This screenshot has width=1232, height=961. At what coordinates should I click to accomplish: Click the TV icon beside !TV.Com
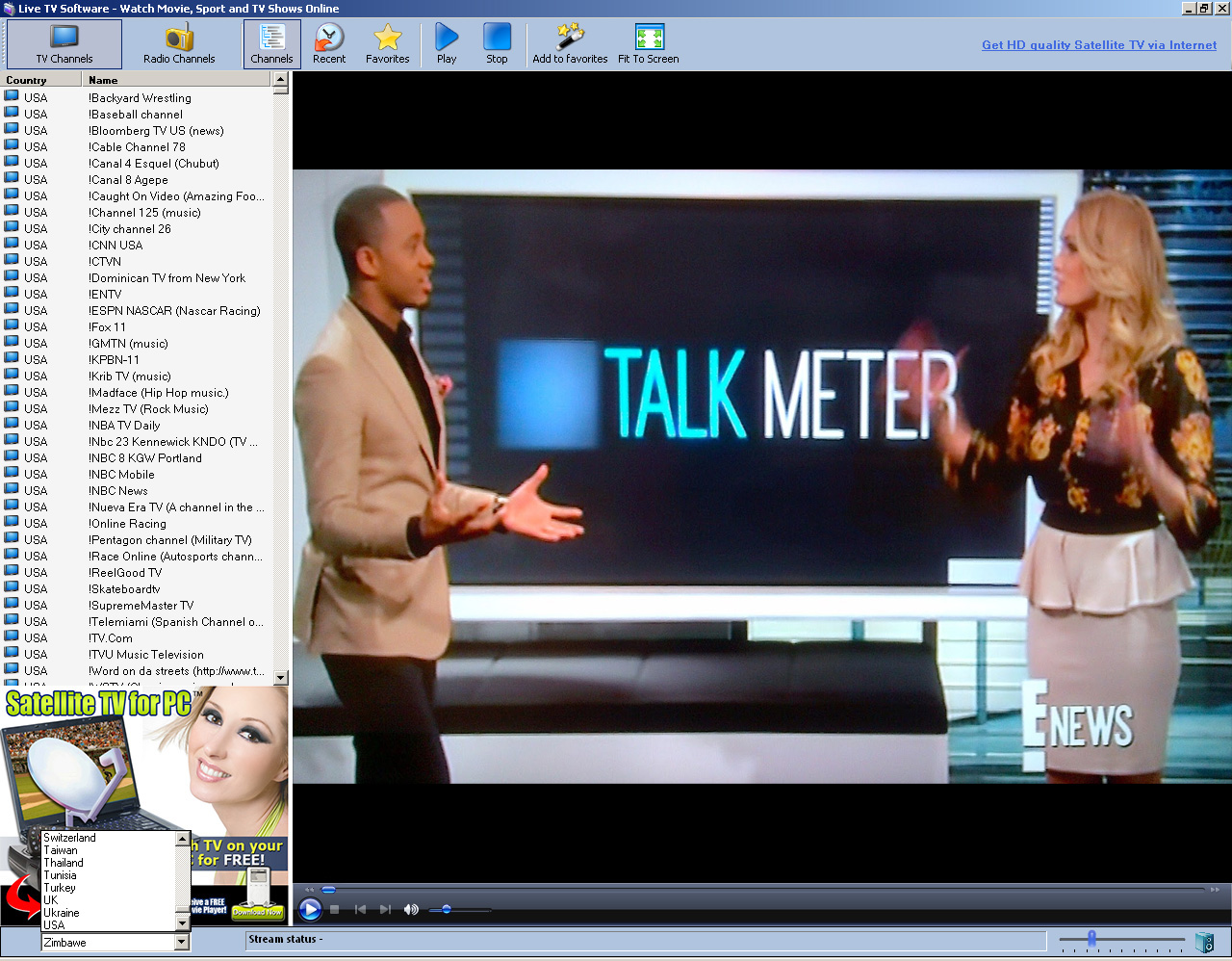12,637
